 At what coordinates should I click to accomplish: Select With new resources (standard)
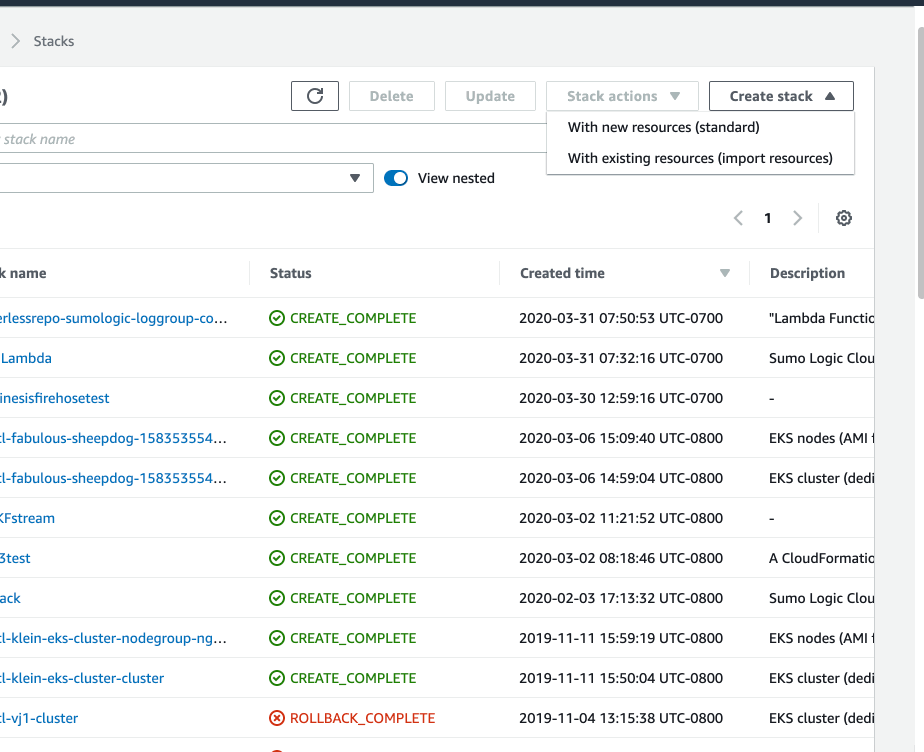tap(663, 127)
